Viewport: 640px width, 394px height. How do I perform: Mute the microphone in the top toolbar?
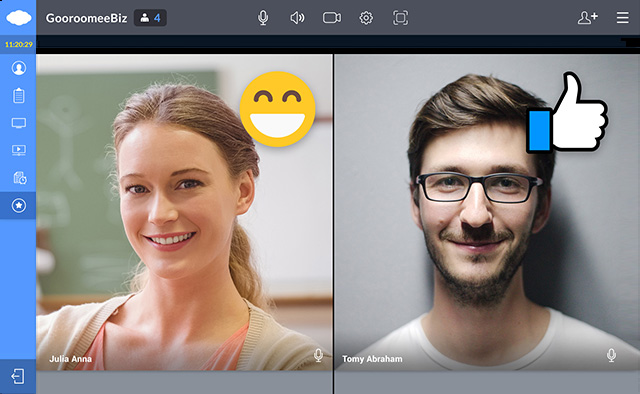coord(263,18)
